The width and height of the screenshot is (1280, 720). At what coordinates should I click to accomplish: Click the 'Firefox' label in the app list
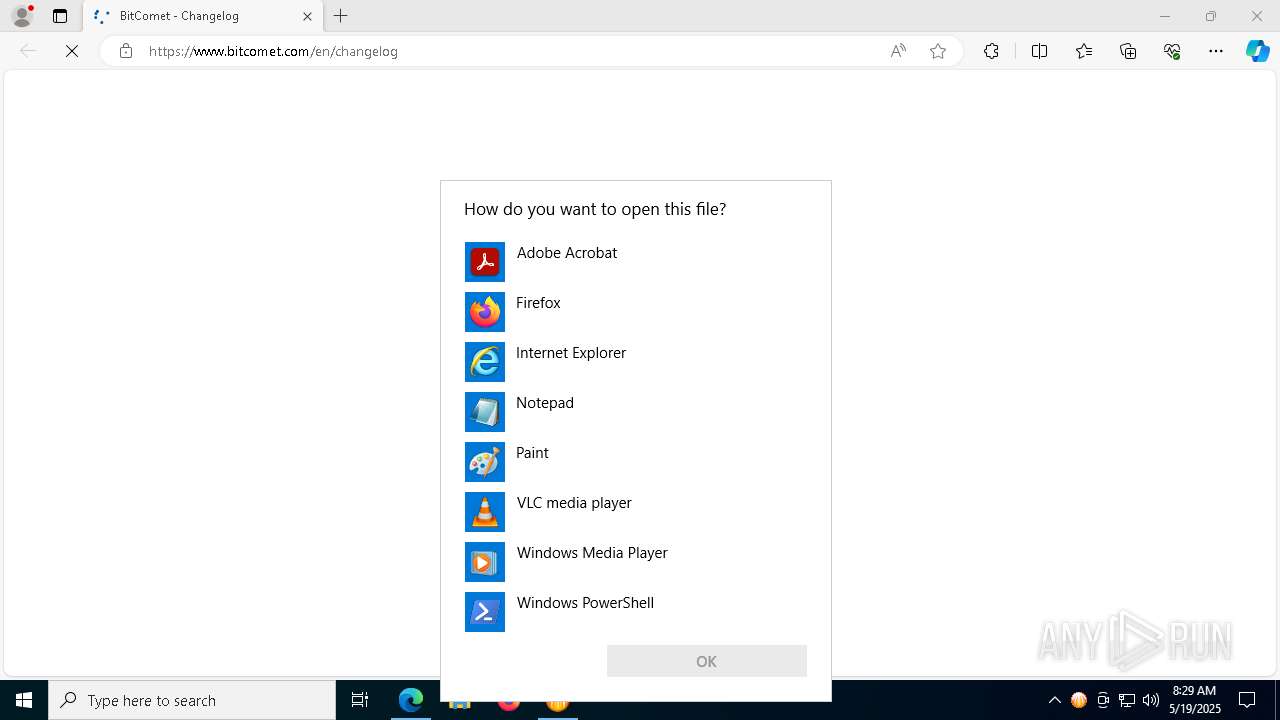538,303
